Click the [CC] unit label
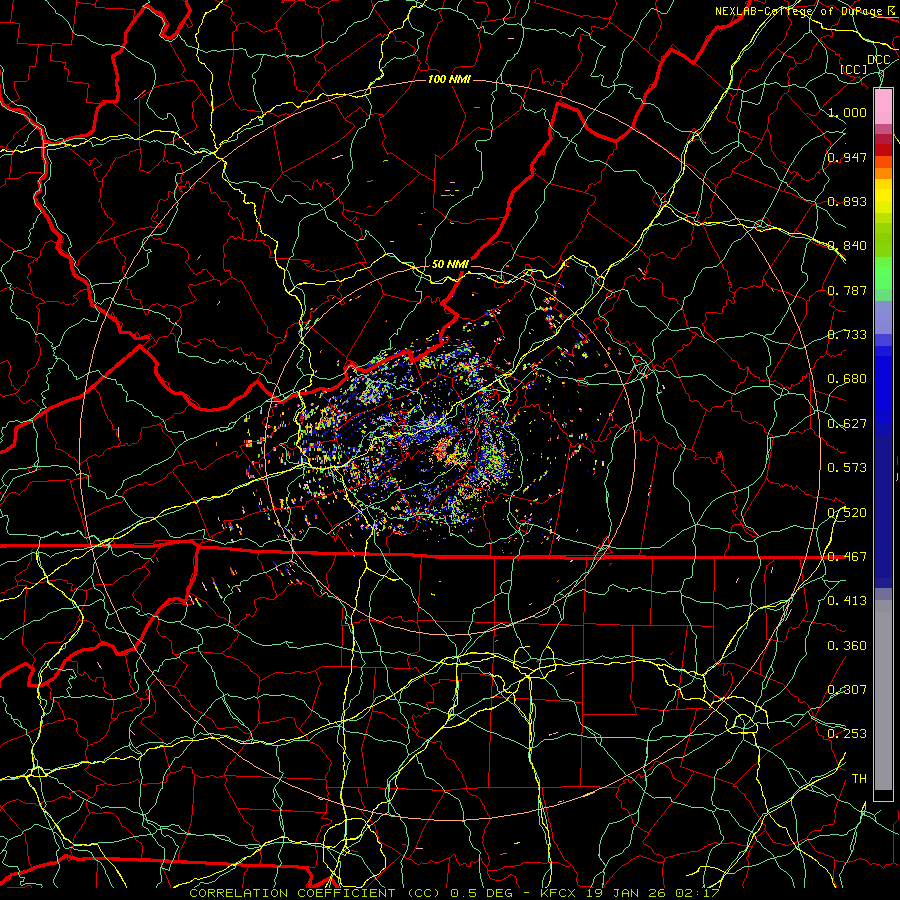This screenshot has width=900, height=900. click(x=854, y=69)
